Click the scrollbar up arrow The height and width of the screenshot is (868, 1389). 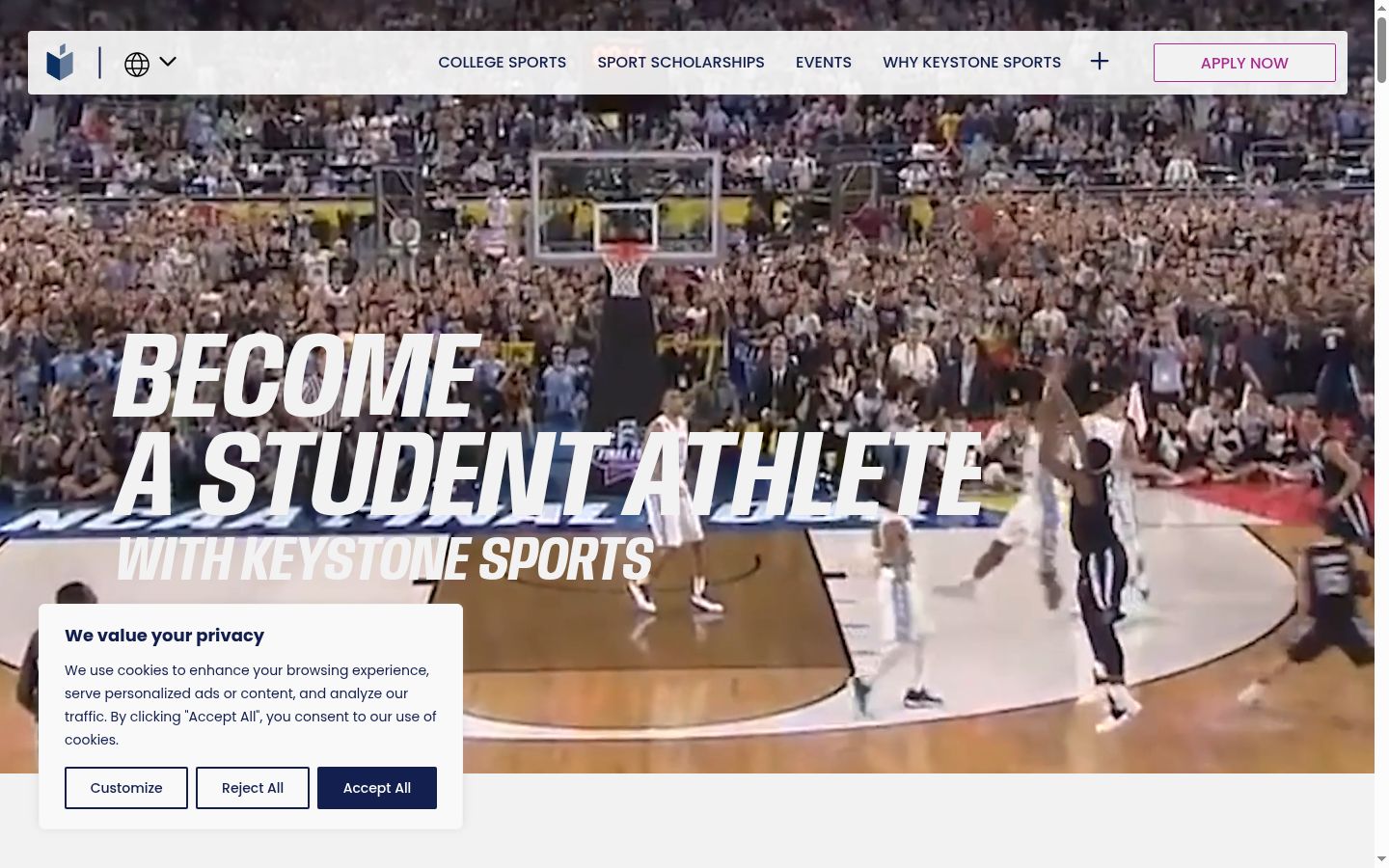point(1381,7)
